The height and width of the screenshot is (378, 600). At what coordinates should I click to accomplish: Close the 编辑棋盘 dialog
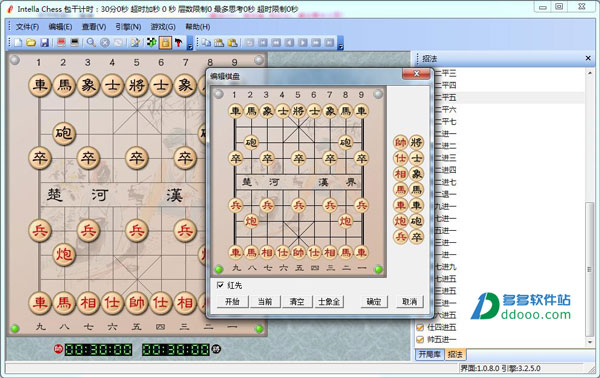(x=416, y=74)
